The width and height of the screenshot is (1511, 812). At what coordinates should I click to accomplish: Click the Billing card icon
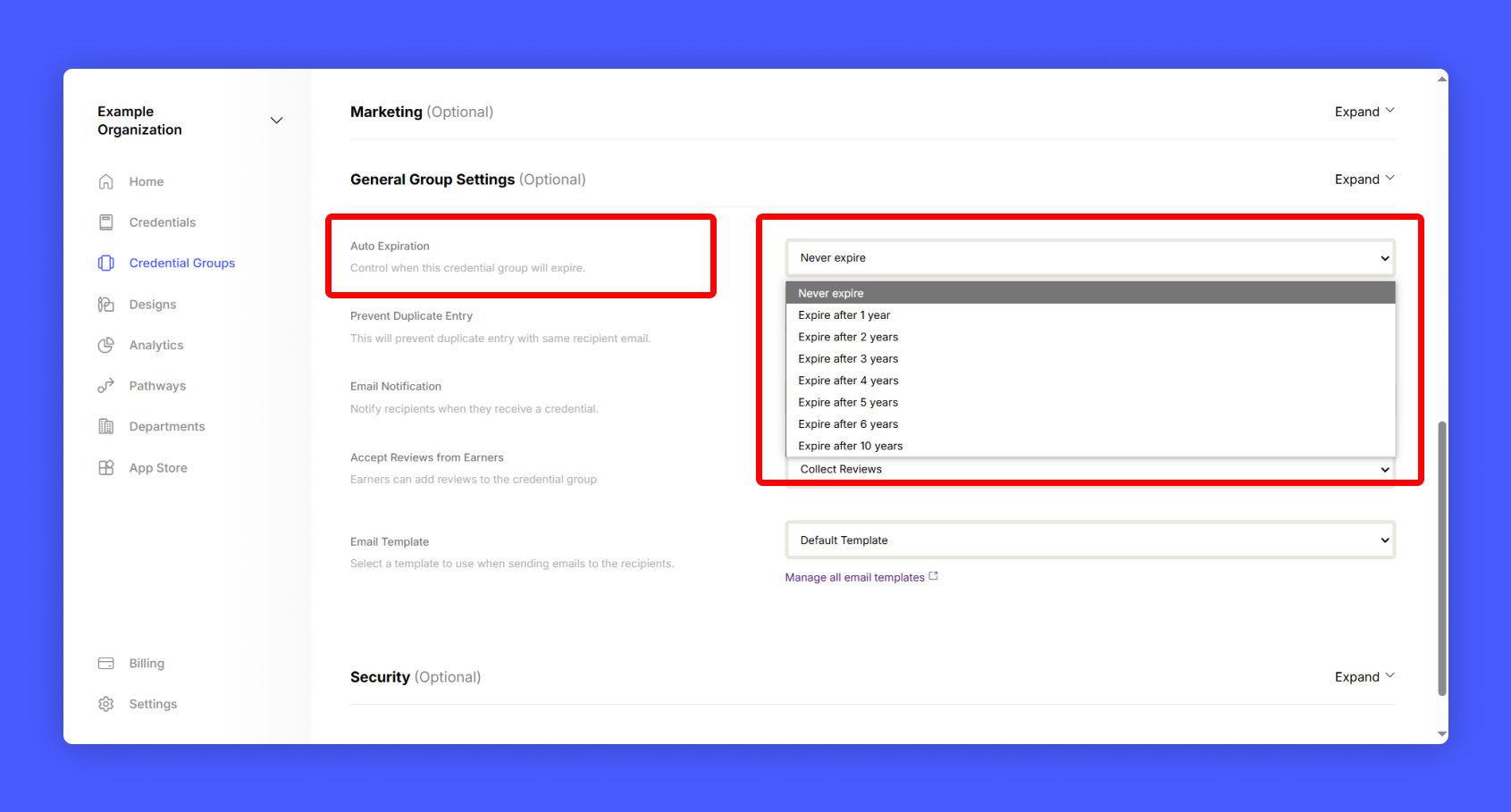coord(105,663)
